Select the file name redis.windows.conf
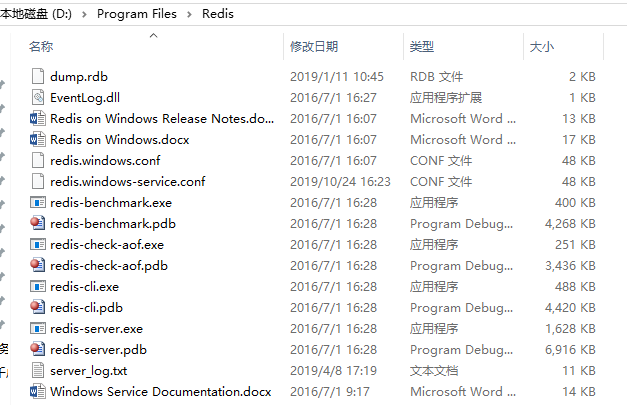 coord(105,161)
